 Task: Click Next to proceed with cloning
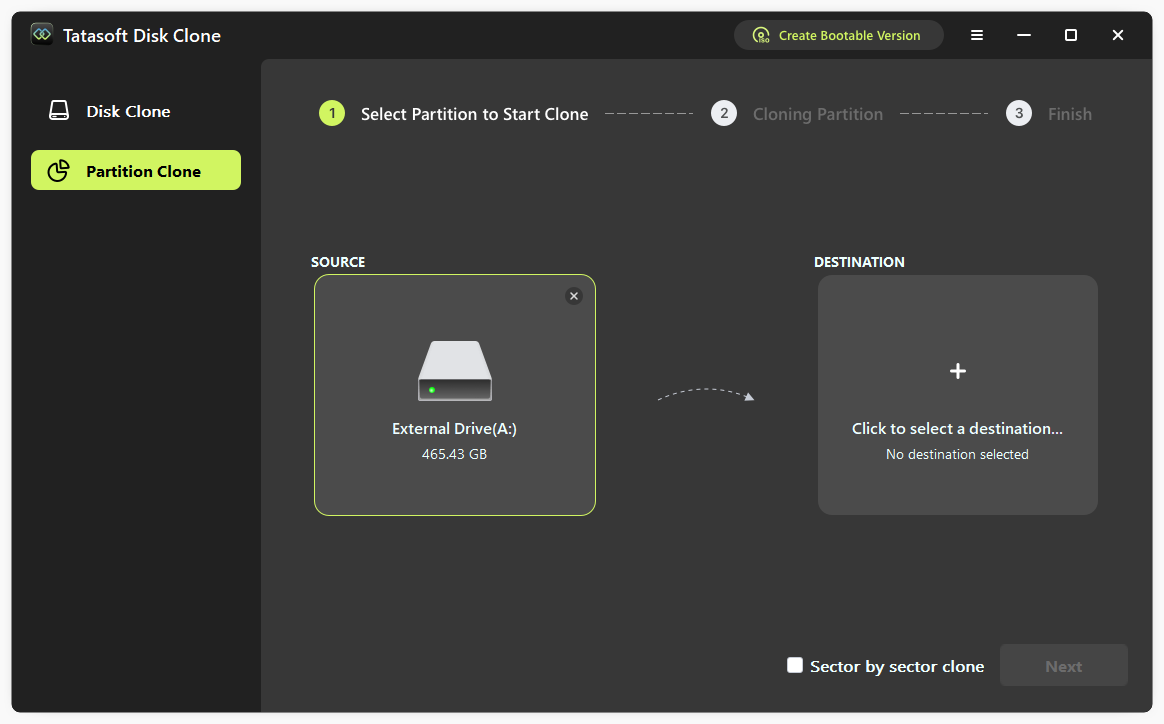point(1063,664)
